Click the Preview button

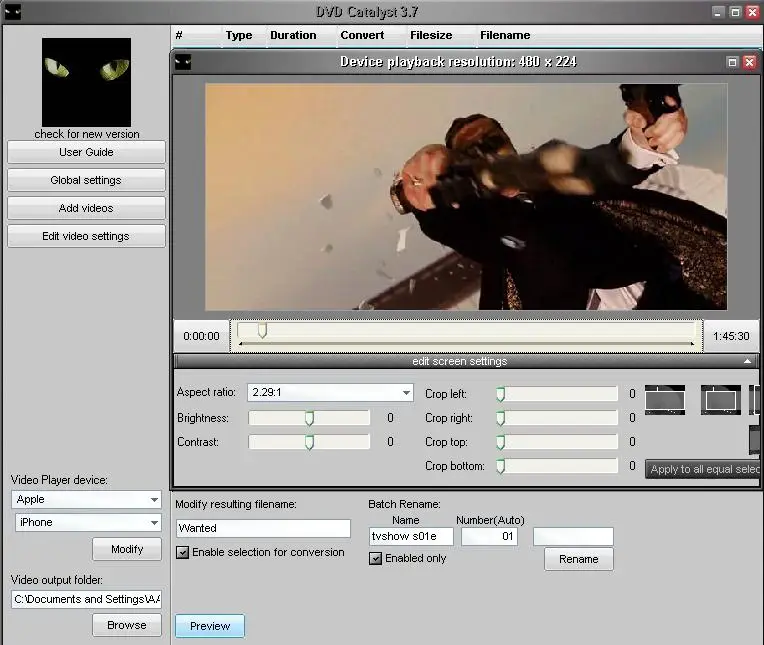[210, 626]
